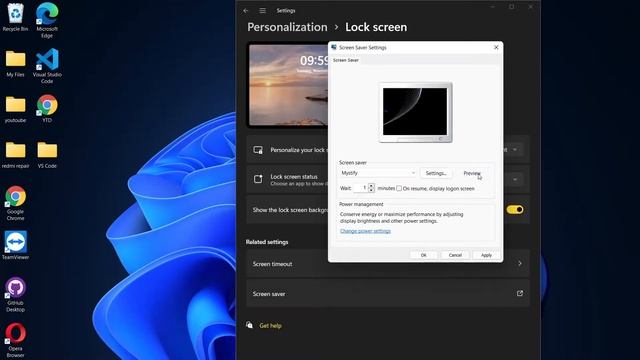Image resolution: width=640 pixels, height=360 pixels.
Task: Click the Personalization breadcrumb
Action: (x=287, y=27)
